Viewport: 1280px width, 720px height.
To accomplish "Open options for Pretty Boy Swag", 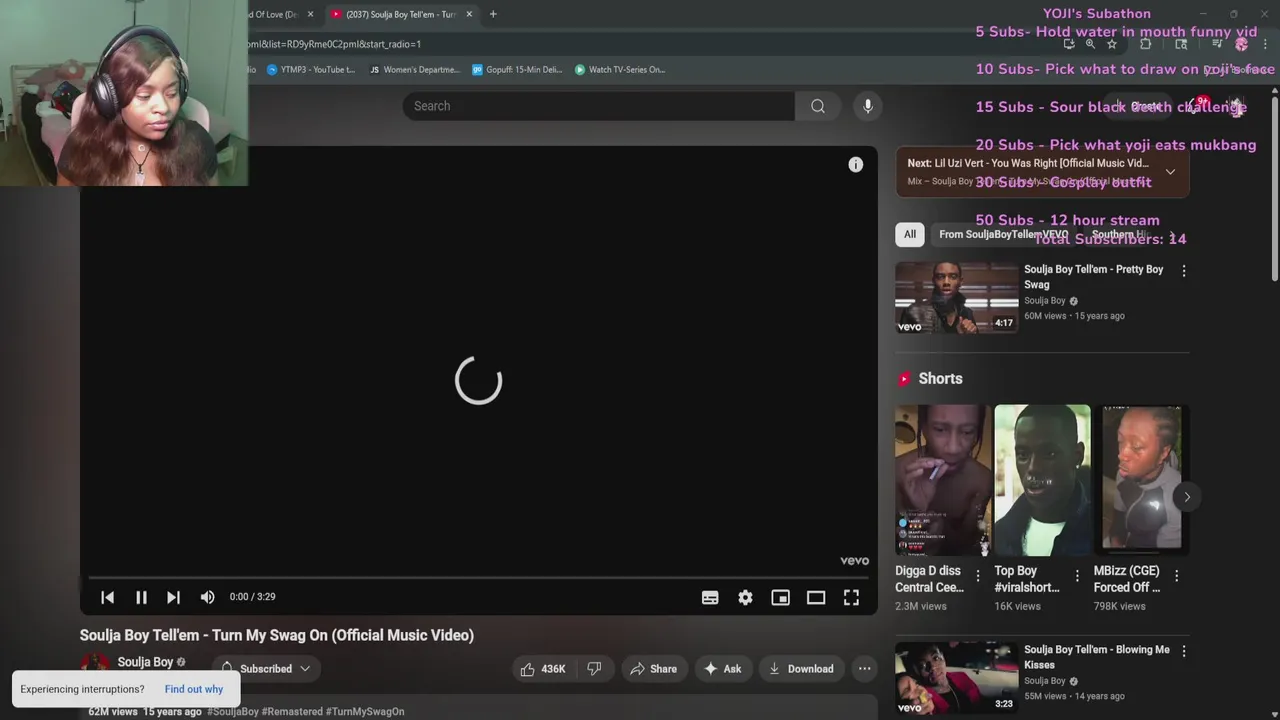I will coord(1184,271).
